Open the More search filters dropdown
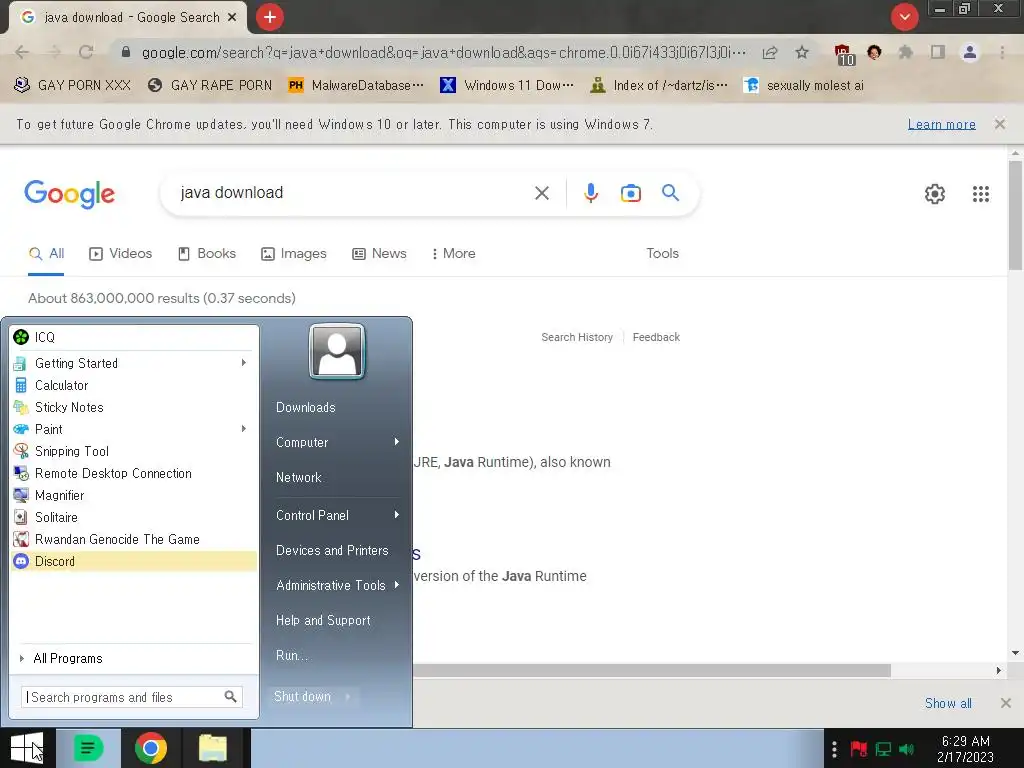The height and width of the screenshot is (768, 1024). tap(454, 253)
